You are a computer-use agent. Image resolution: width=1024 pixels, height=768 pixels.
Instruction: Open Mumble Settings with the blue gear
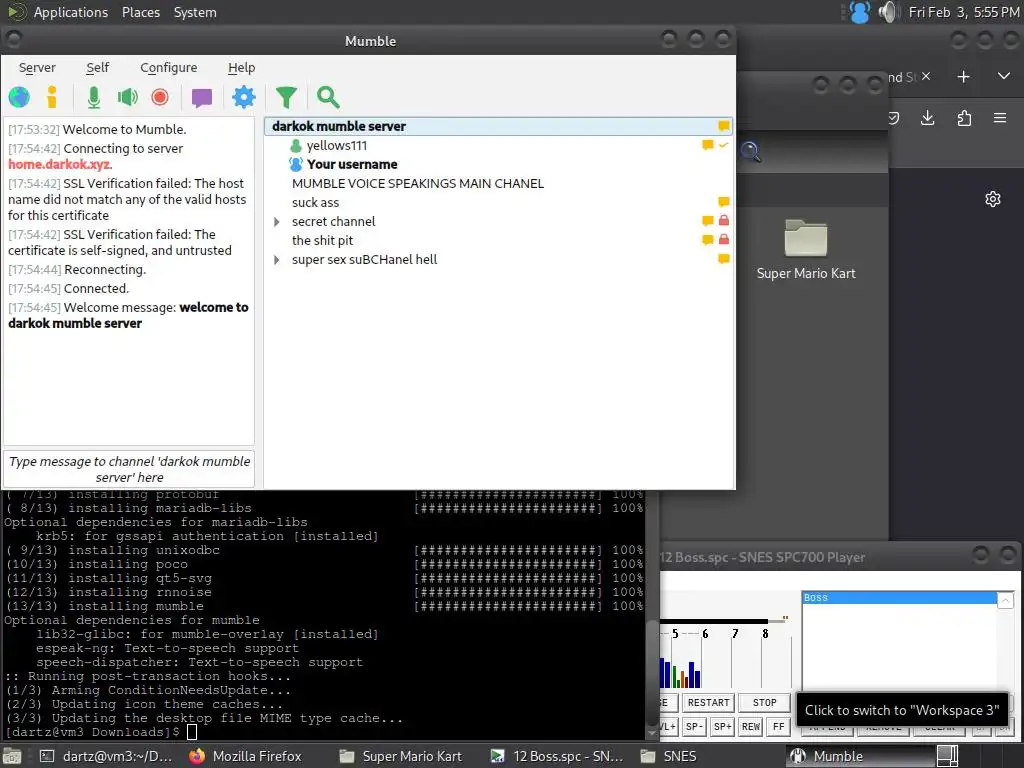pyautogui.click(x=244, y=97)
